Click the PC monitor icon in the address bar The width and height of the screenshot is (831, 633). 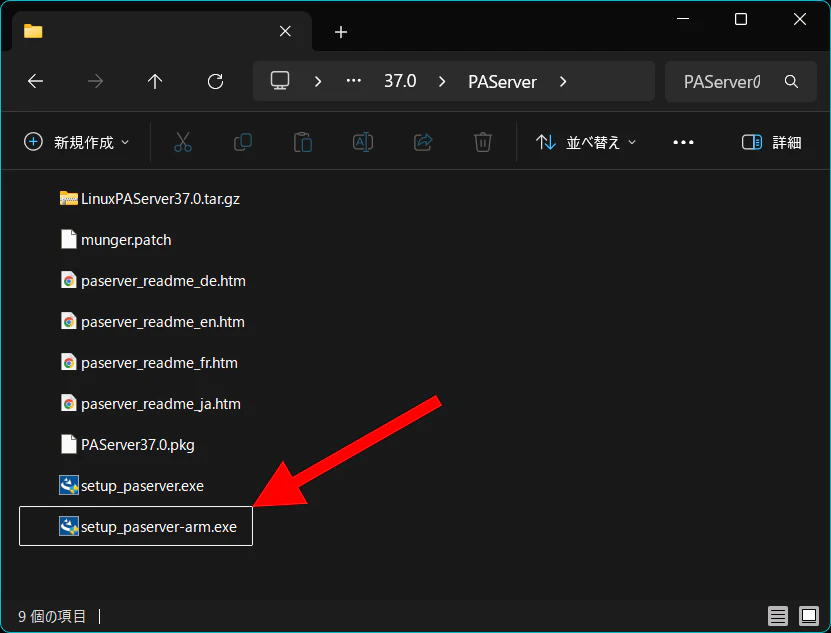tap(280, 81)
